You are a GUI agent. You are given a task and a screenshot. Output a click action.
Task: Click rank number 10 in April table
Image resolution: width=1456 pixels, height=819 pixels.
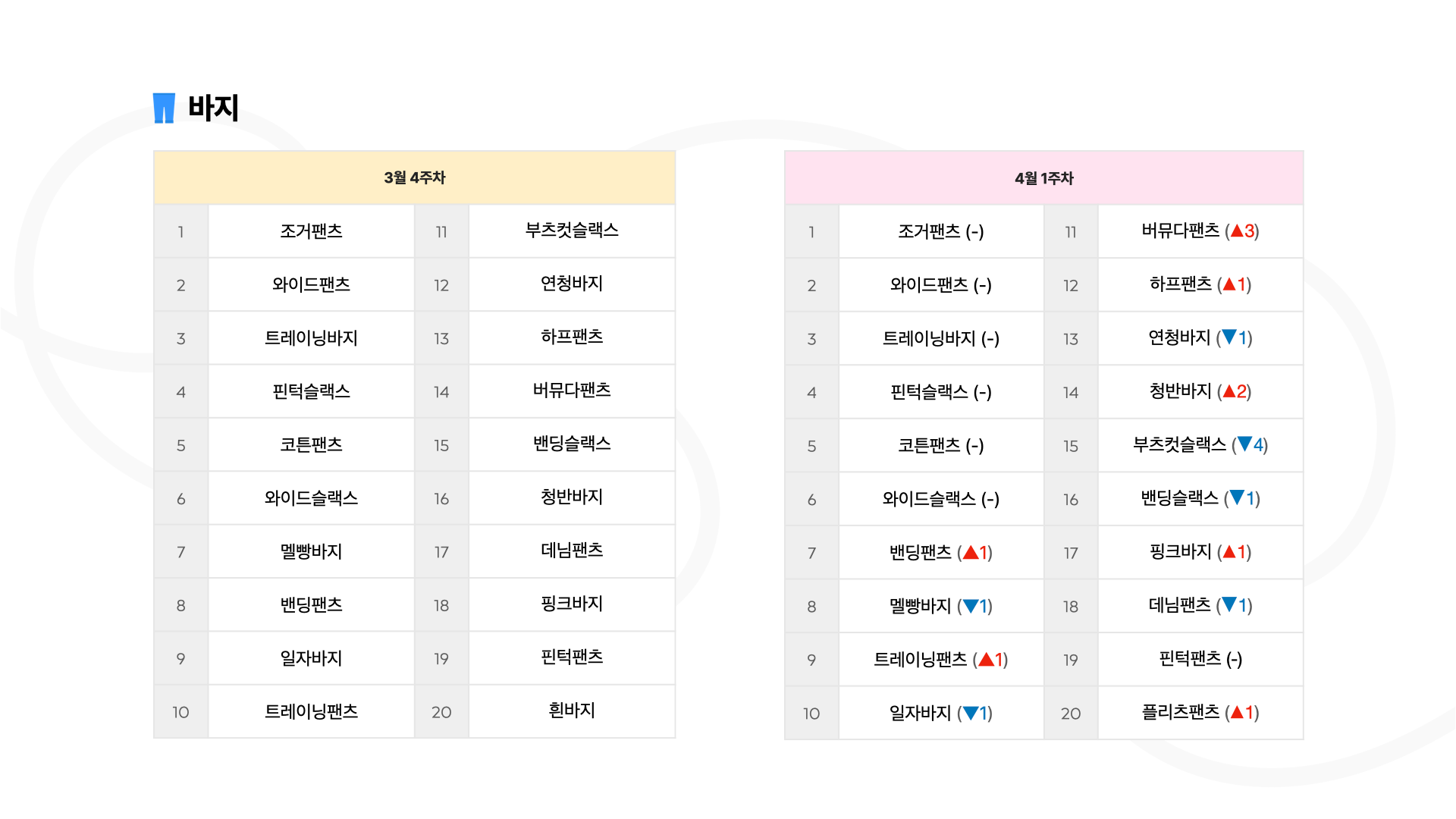click(x=811, y=714)
